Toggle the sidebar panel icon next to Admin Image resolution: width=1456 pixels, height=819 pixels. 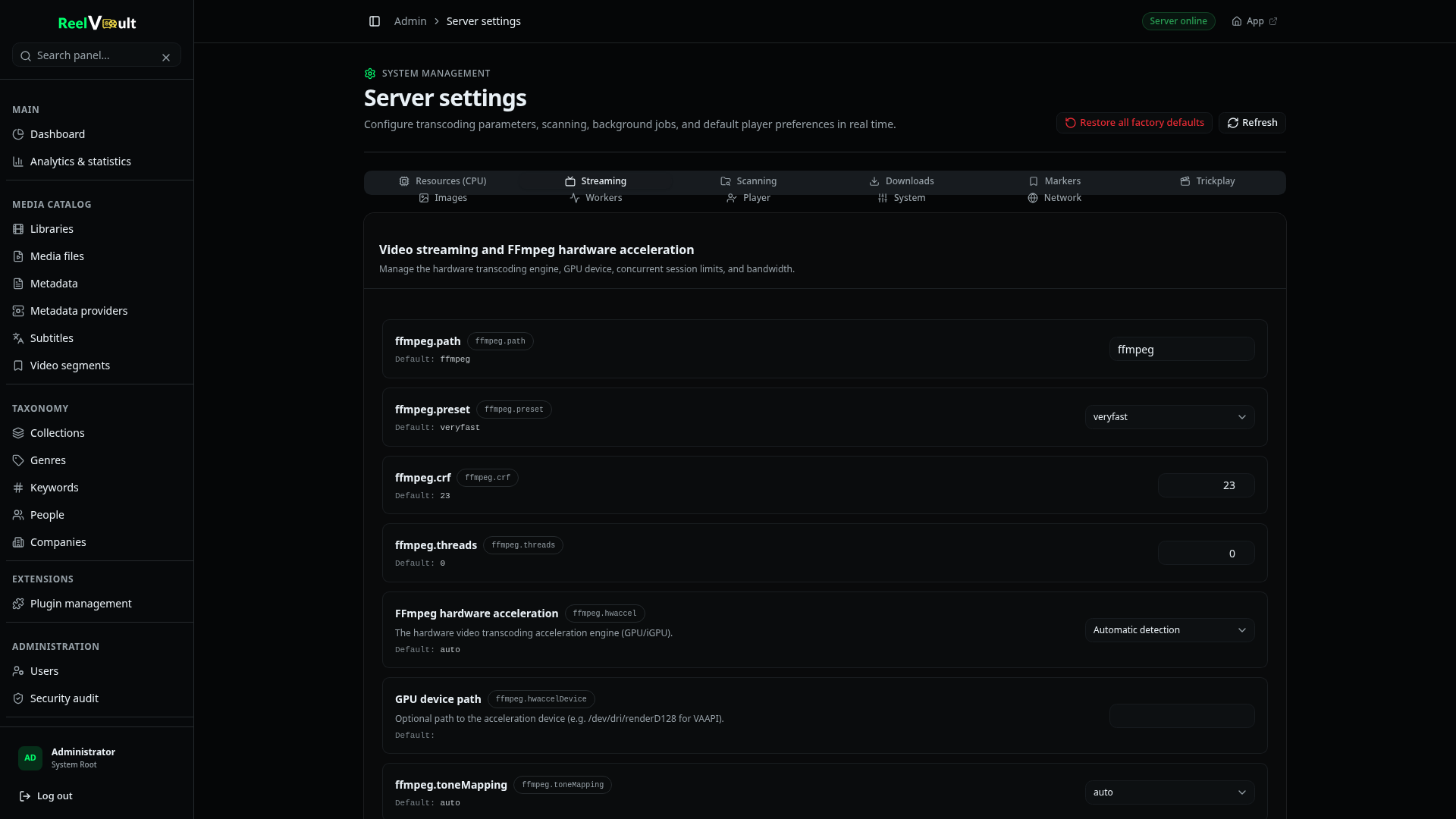pos(375,21)
